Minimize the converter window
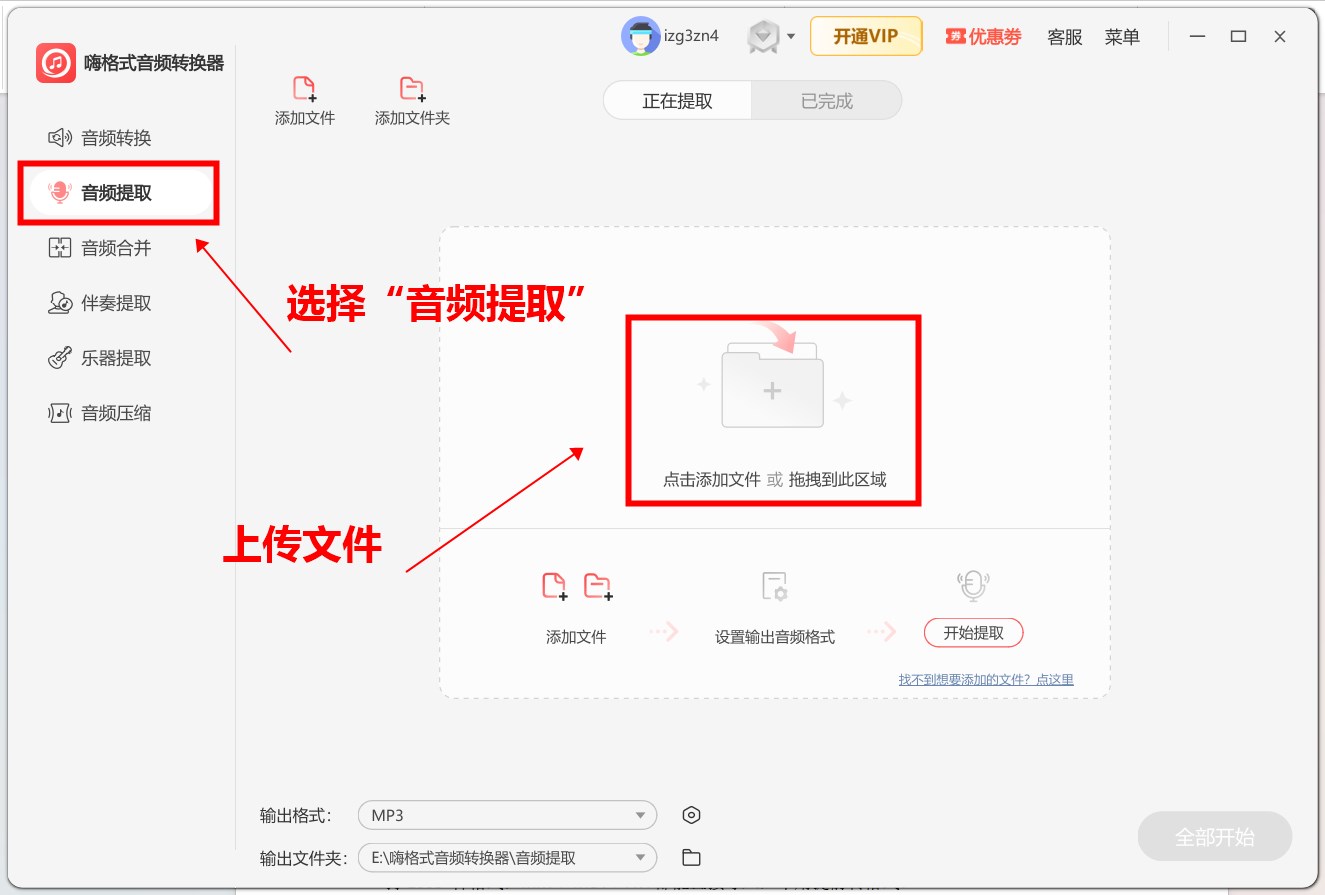Image resolution: width=1325 pixels, height=895 pixels. point(1197,37)
